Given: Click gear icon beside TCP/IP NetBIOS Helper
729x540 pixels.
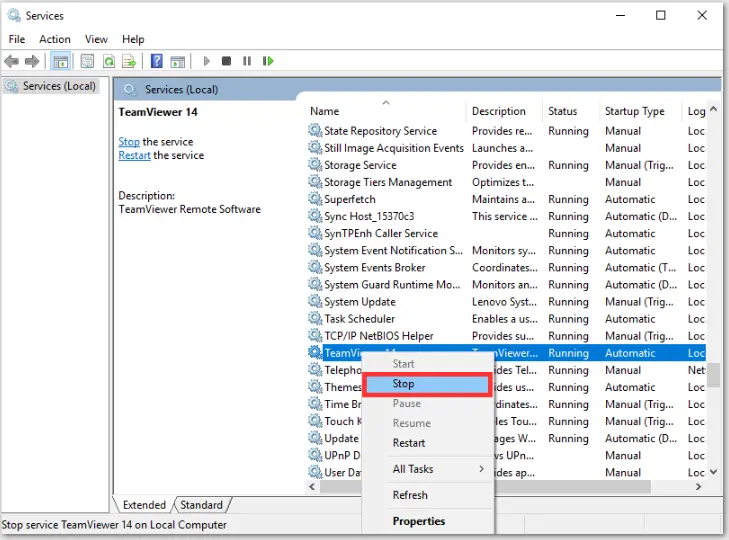Looking at the screenshot, I should coord(315,336).
